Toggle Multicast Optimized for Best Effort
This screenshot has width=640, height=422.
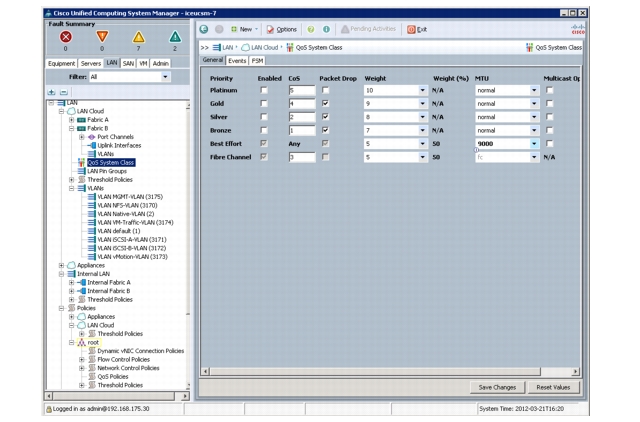(550, 144)
